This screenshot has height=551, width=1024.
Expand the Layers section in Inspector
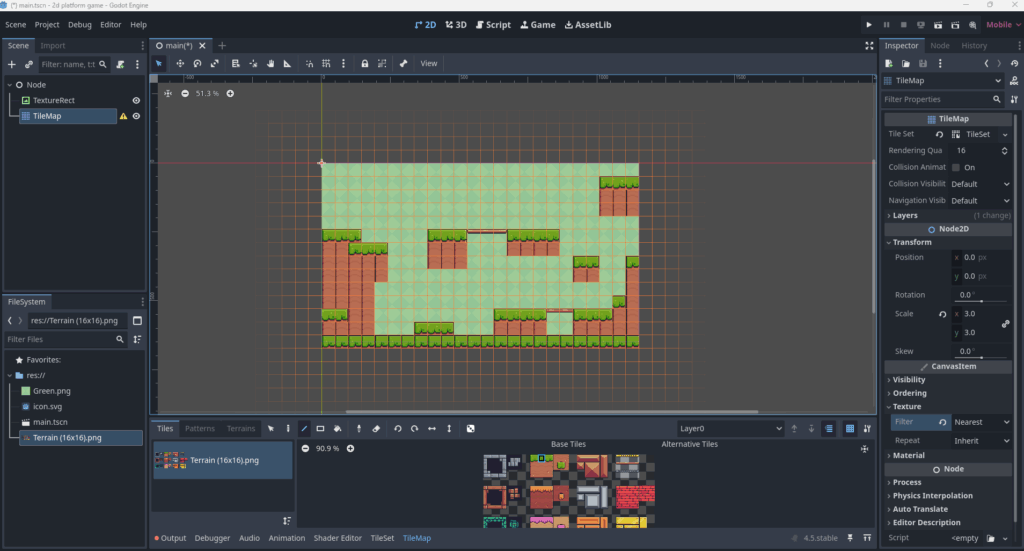[x=905, y=215]
